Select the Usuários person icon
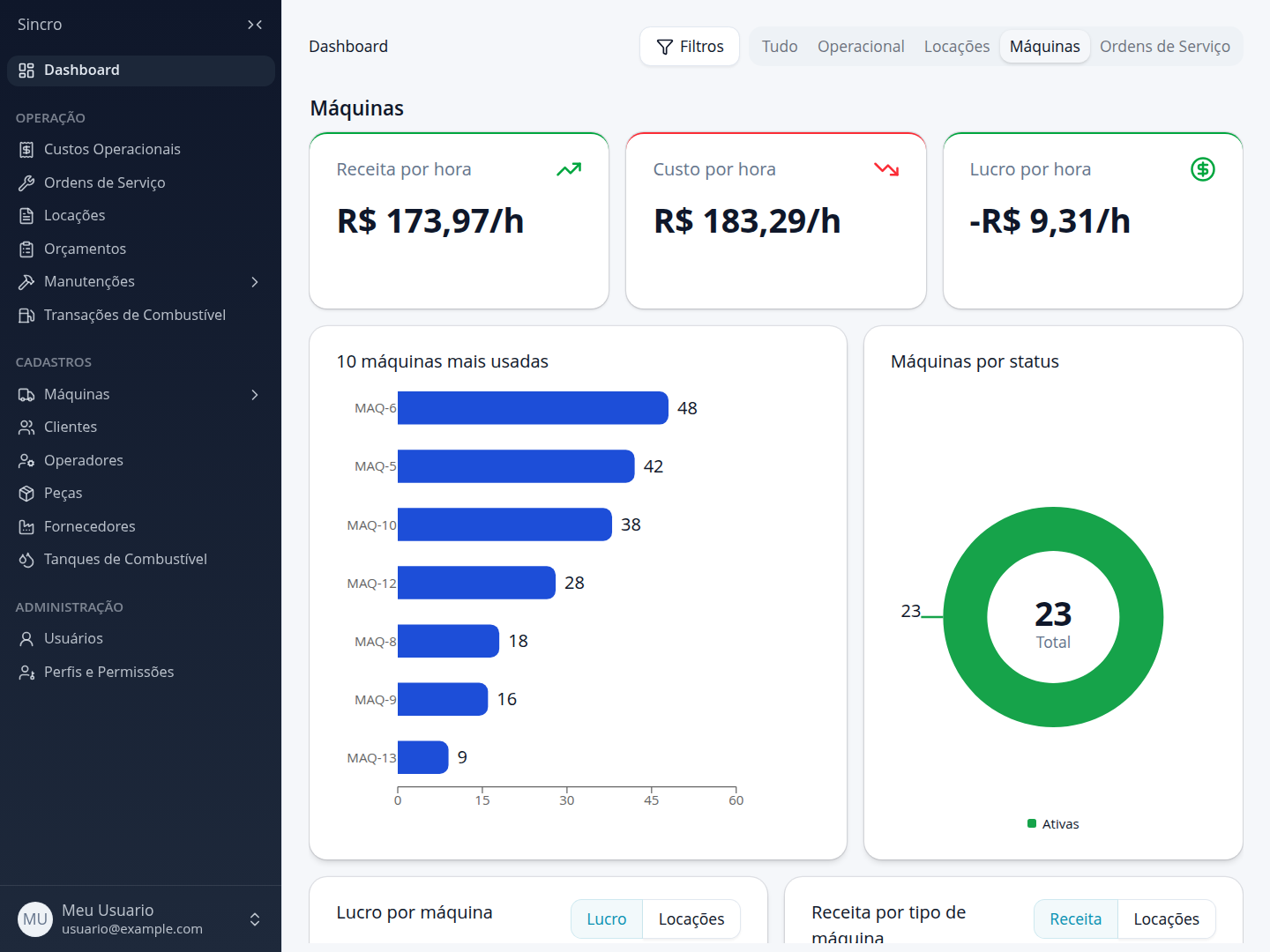 click(x=26, y=639)
